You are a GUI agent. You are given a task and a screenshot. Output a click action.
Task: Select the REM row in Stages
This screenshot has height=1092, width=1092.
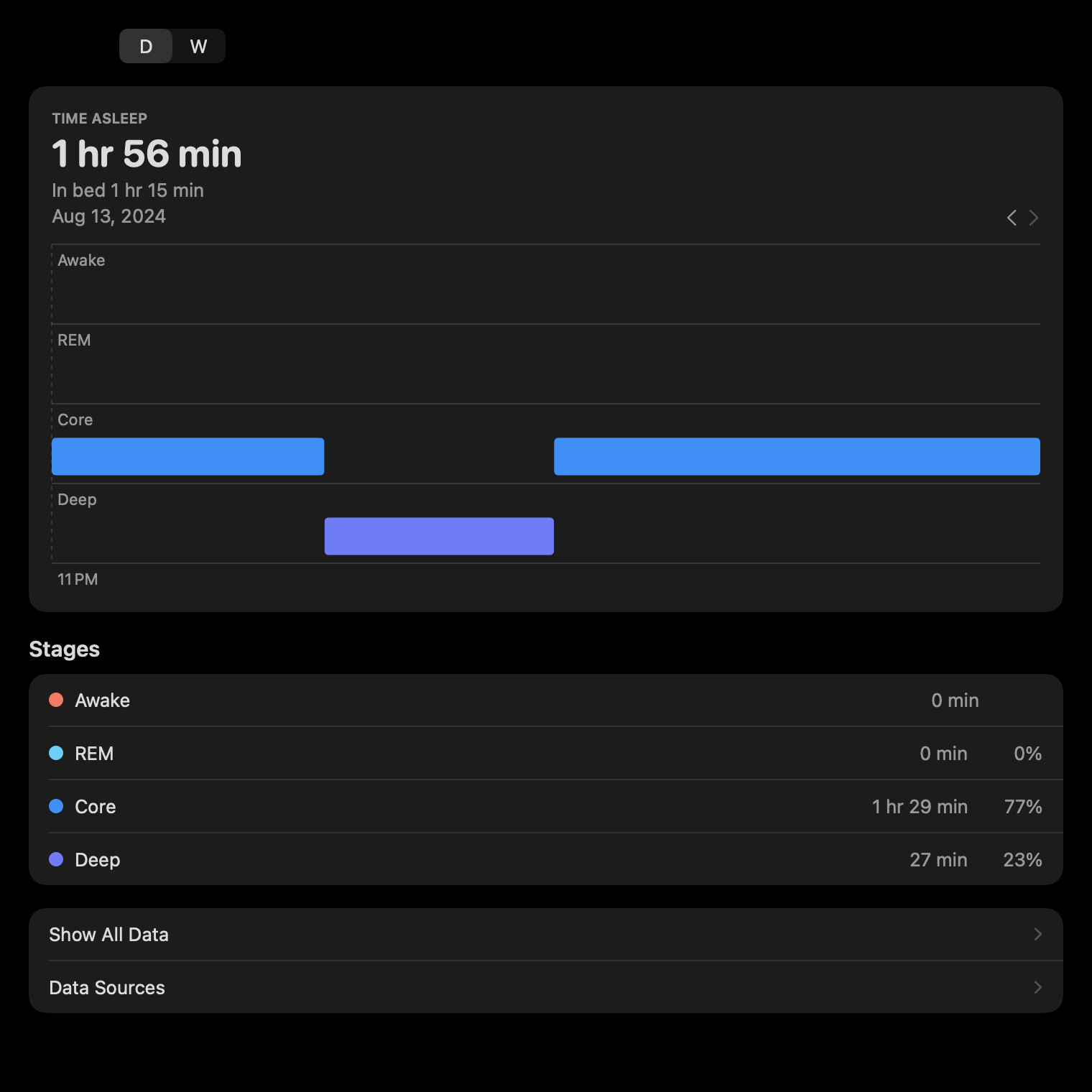[546, 754]
